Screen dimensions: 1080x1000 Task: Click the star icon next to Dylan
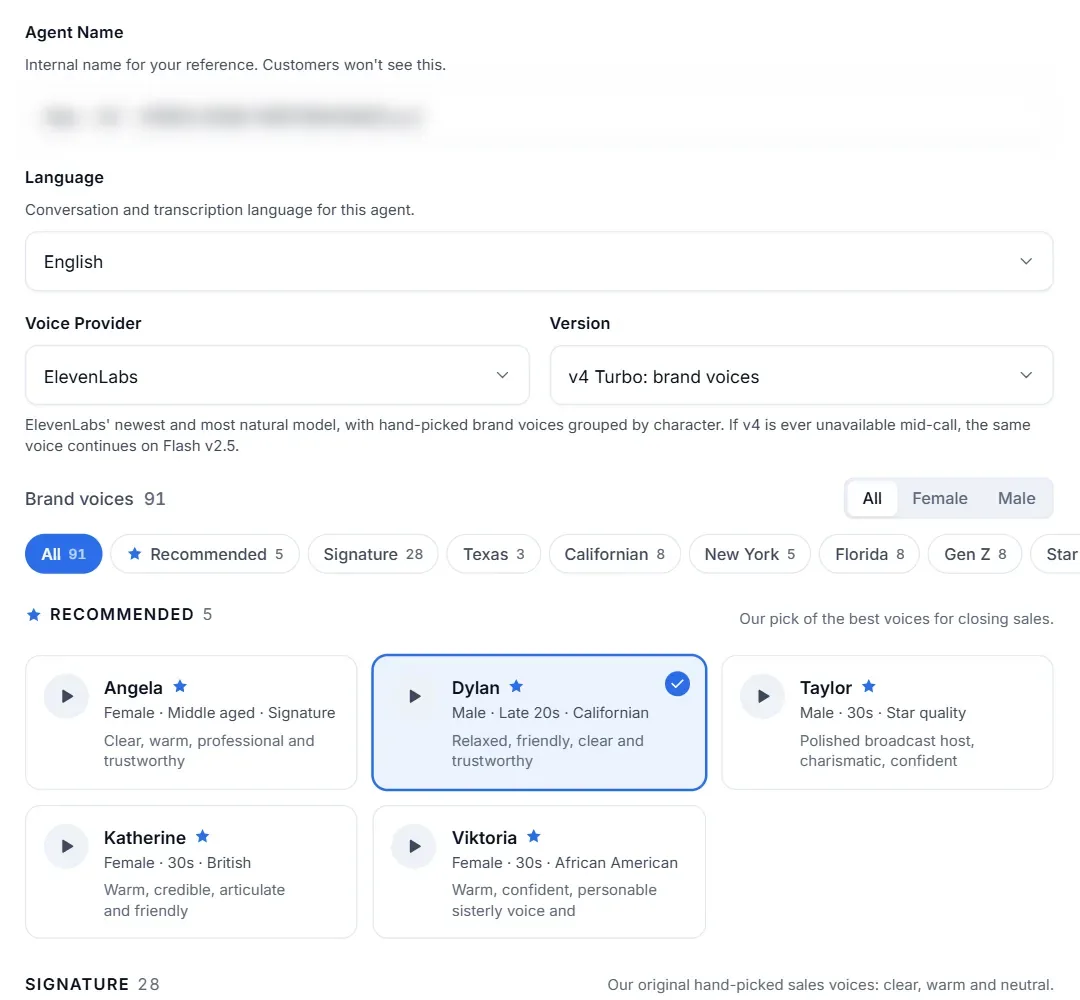click(516, 686)
